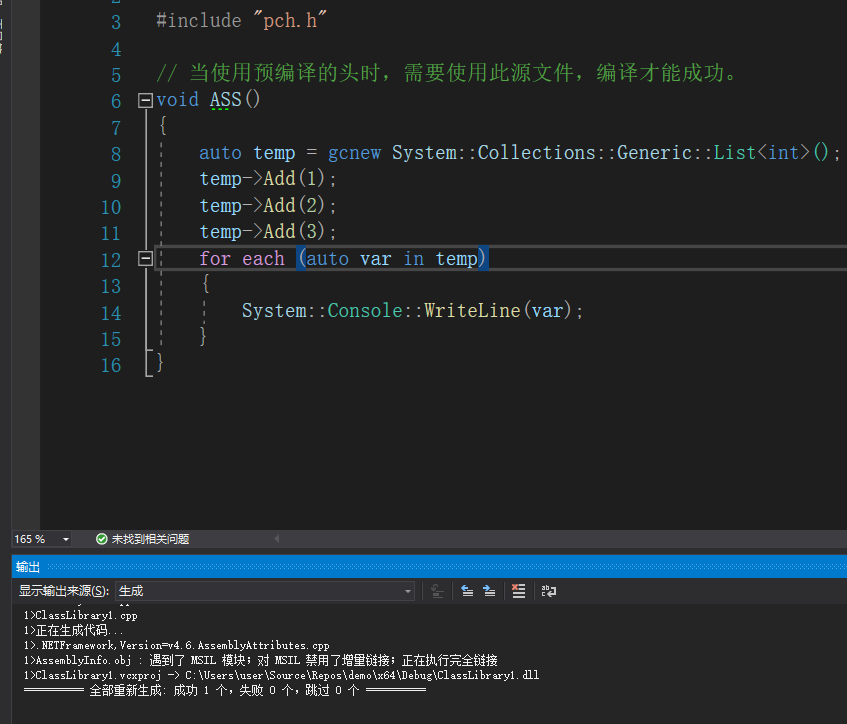
Task: Place cursor on the gcnew keyword
Action: point(354,153)
